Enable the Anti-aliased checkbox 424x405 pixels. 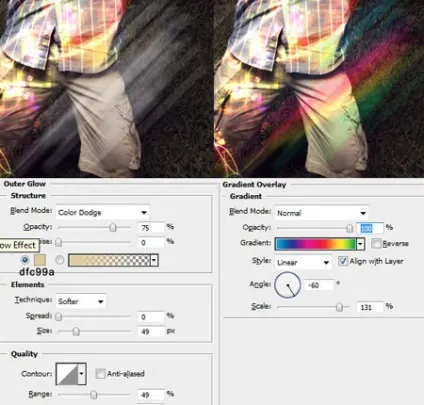(x=100, y=374)
